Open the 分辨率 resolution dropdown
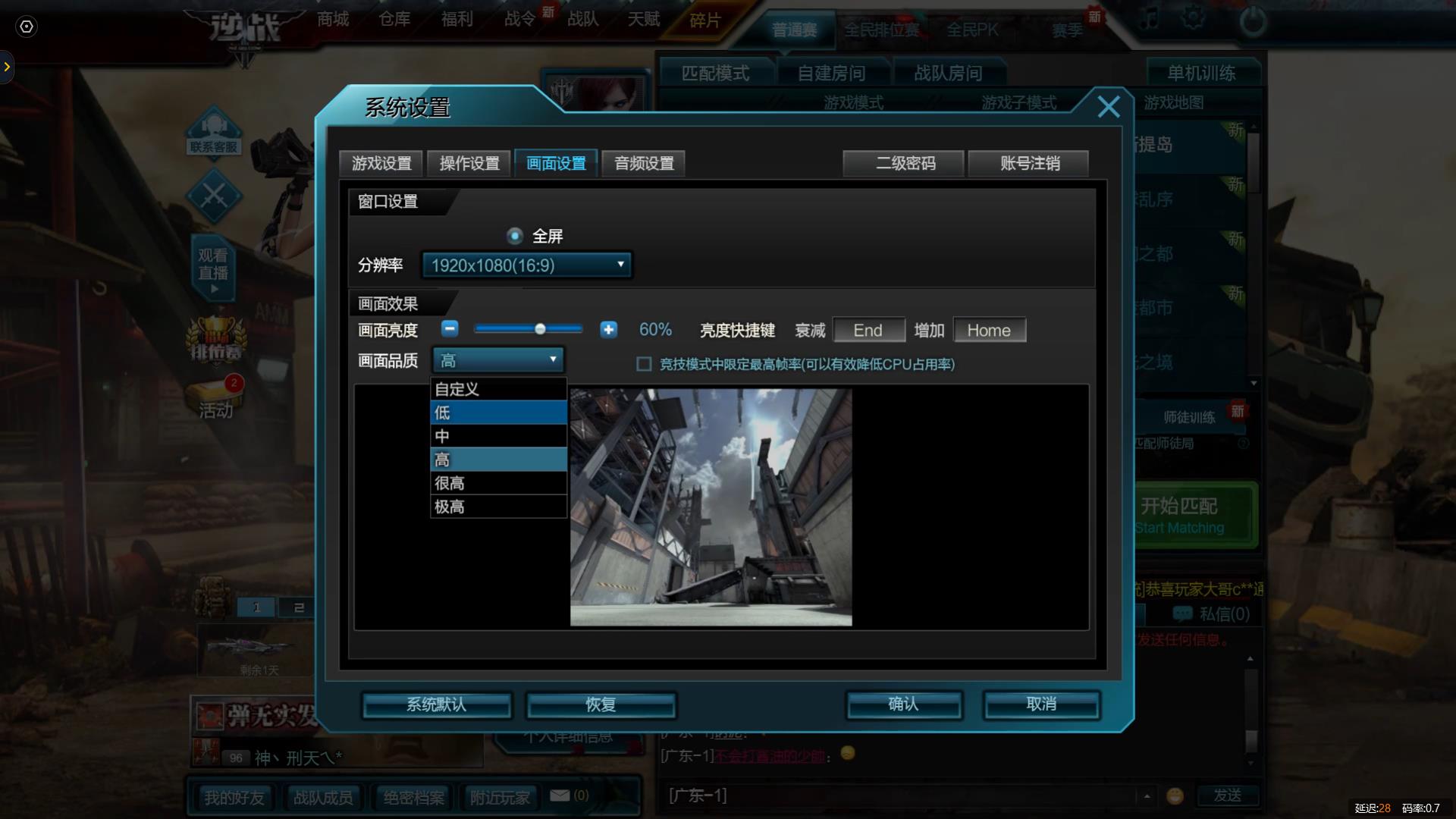Viewport: 1456px width, 819px height. tap(527, 265)
